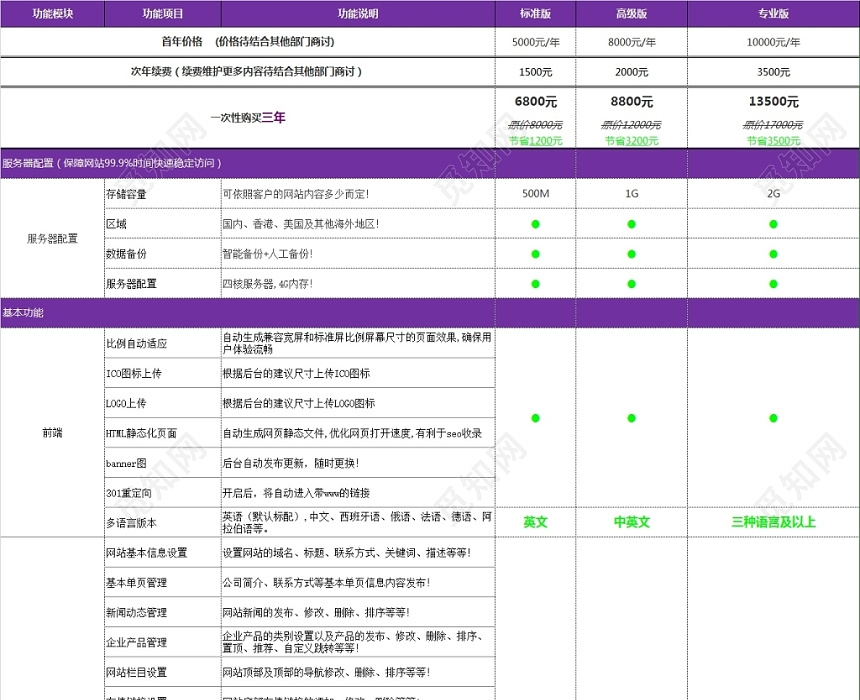The width and height of the screenshot is (860, 700).
Task: Select the 一次性购买三年 row label
Action: tap(248, 117)
